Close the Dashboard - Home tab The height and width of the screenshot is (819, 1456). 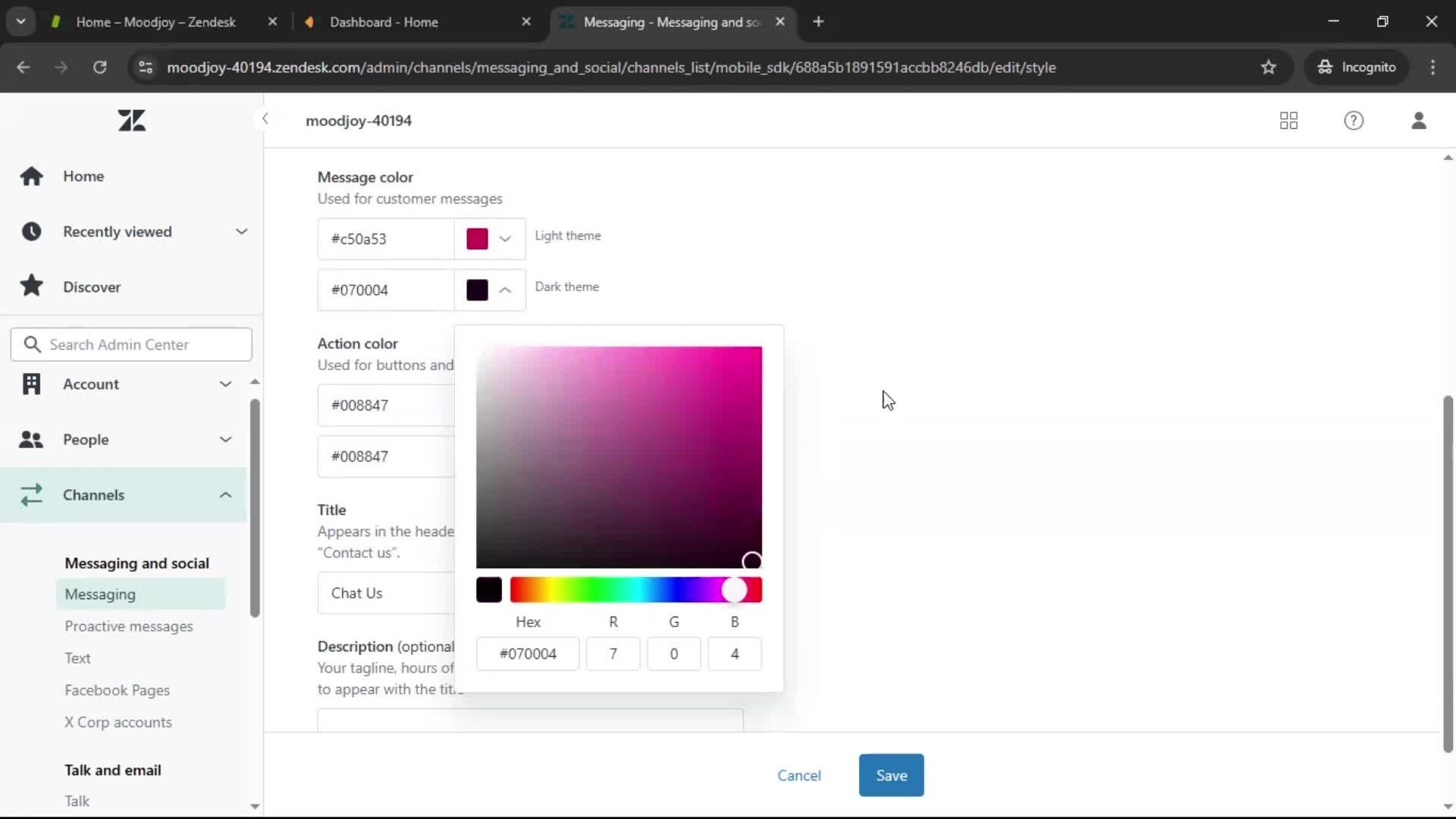pos(526,22)
